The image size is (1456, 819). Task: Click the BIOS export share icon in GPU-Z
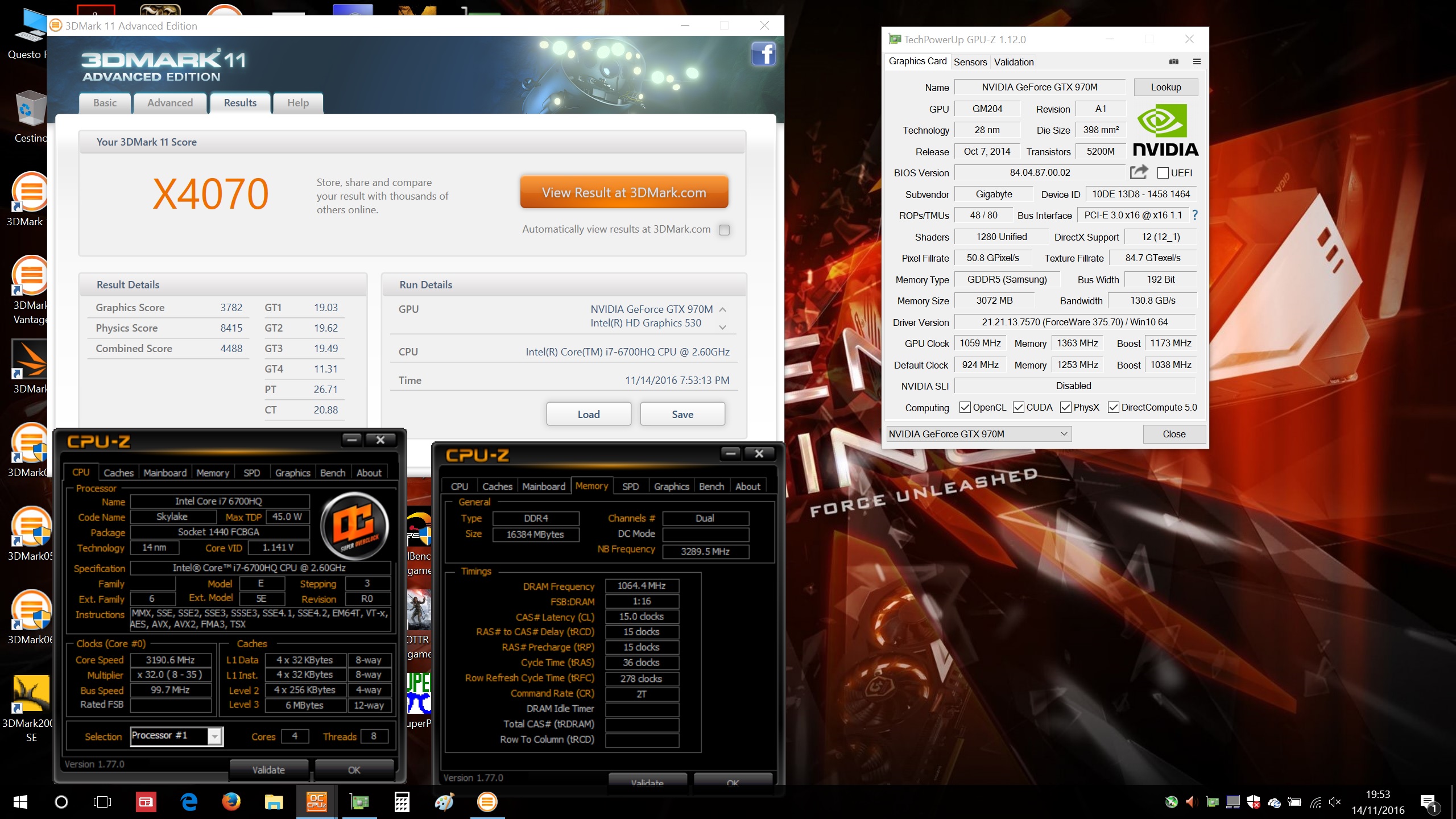(x=1139, y=172)
